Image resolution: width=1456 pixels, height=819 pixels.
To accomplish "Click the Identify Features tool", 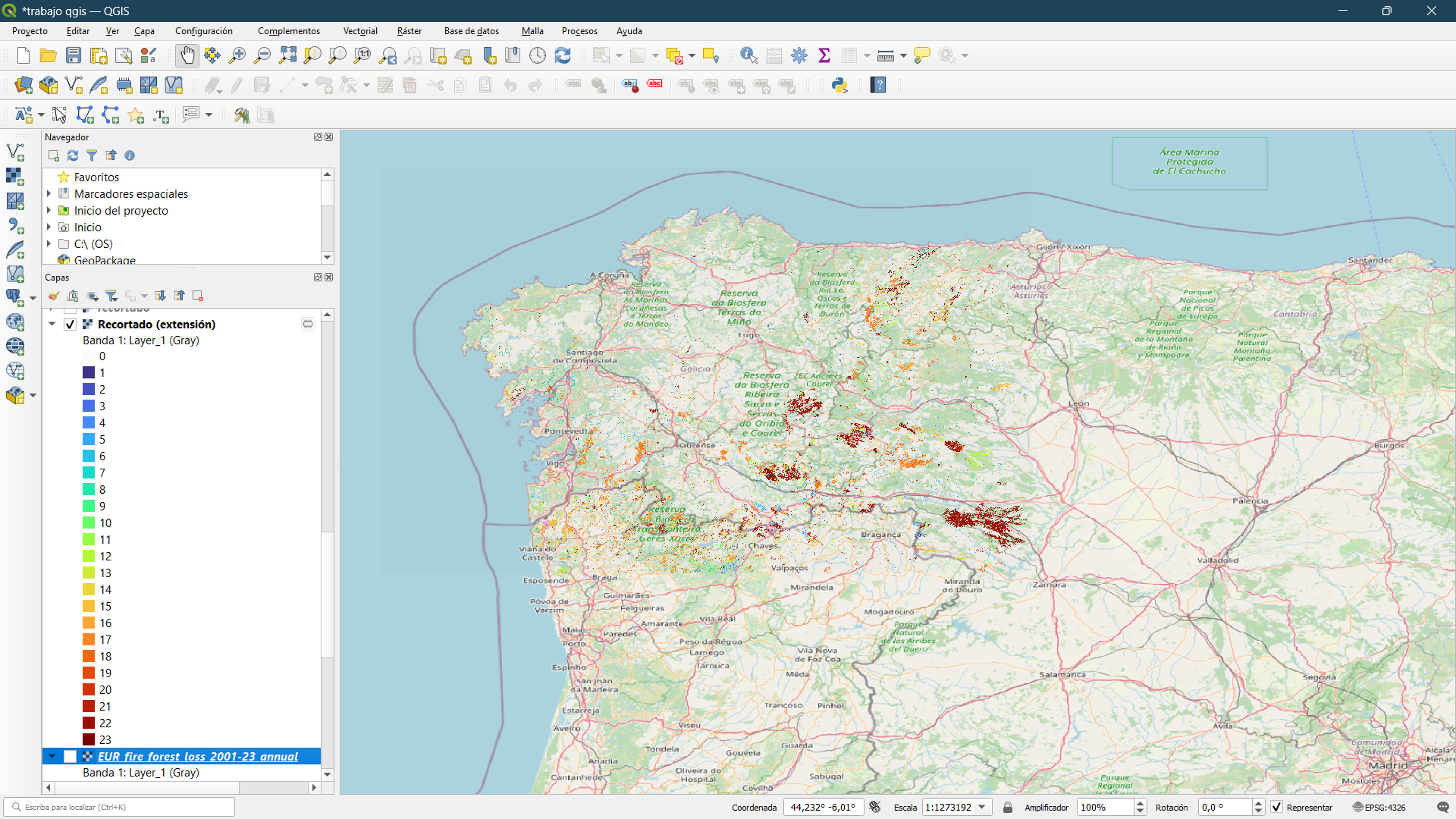I will point(748,55).
